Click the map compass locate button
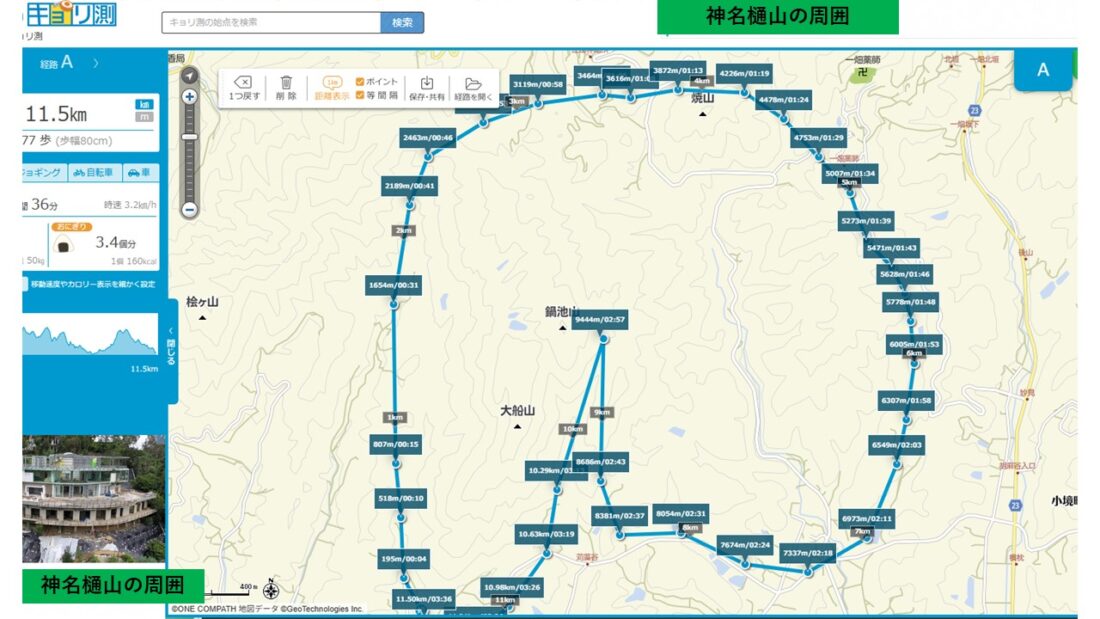1100x619 pixels. [189, 75]
